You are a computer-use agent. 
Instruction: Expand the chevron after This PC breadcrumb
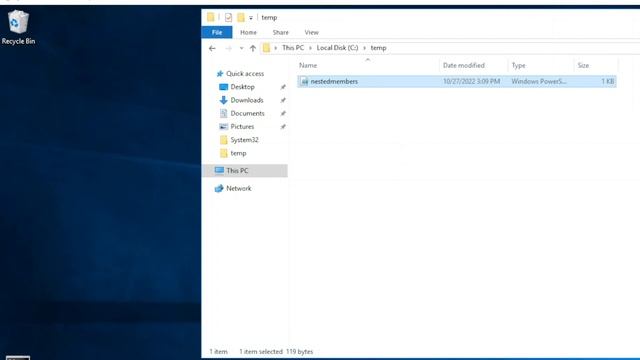pyautogui.click(x=310, y=48)
